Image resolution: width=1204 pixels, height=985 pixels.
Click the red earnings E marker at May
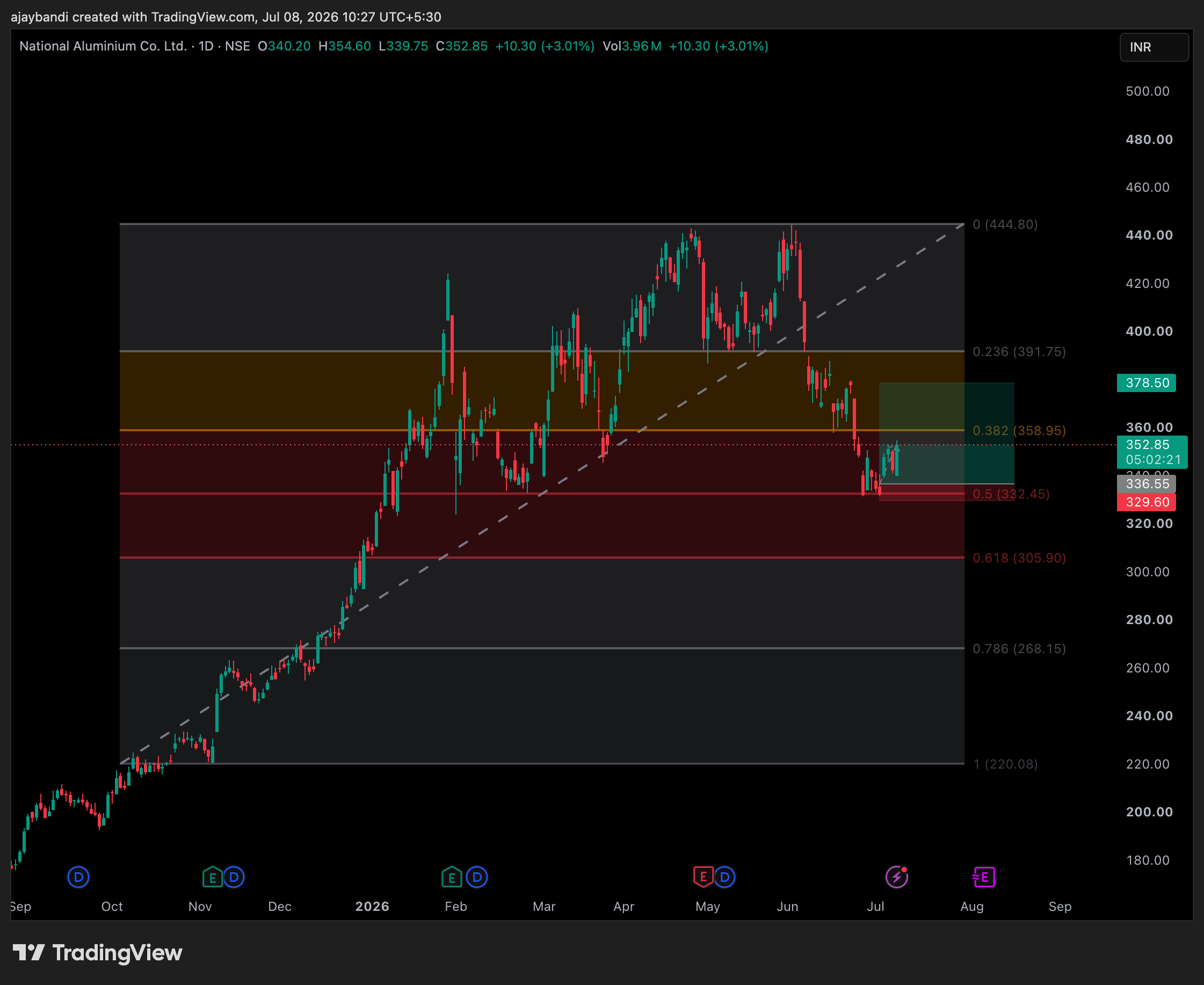coord(703,877)
